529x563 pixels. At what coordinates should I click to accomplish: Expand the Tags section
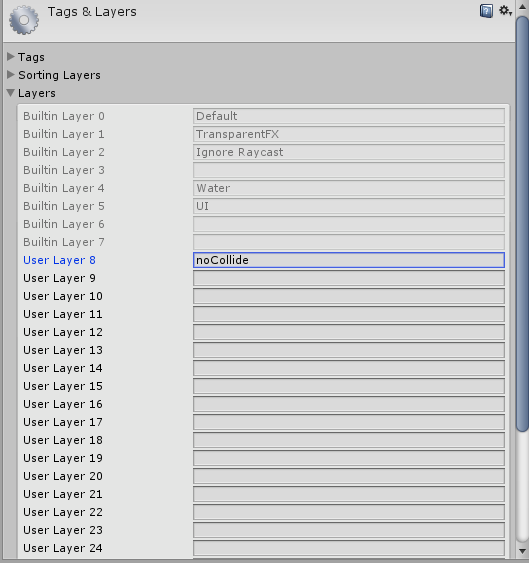[x=11, y=57]
